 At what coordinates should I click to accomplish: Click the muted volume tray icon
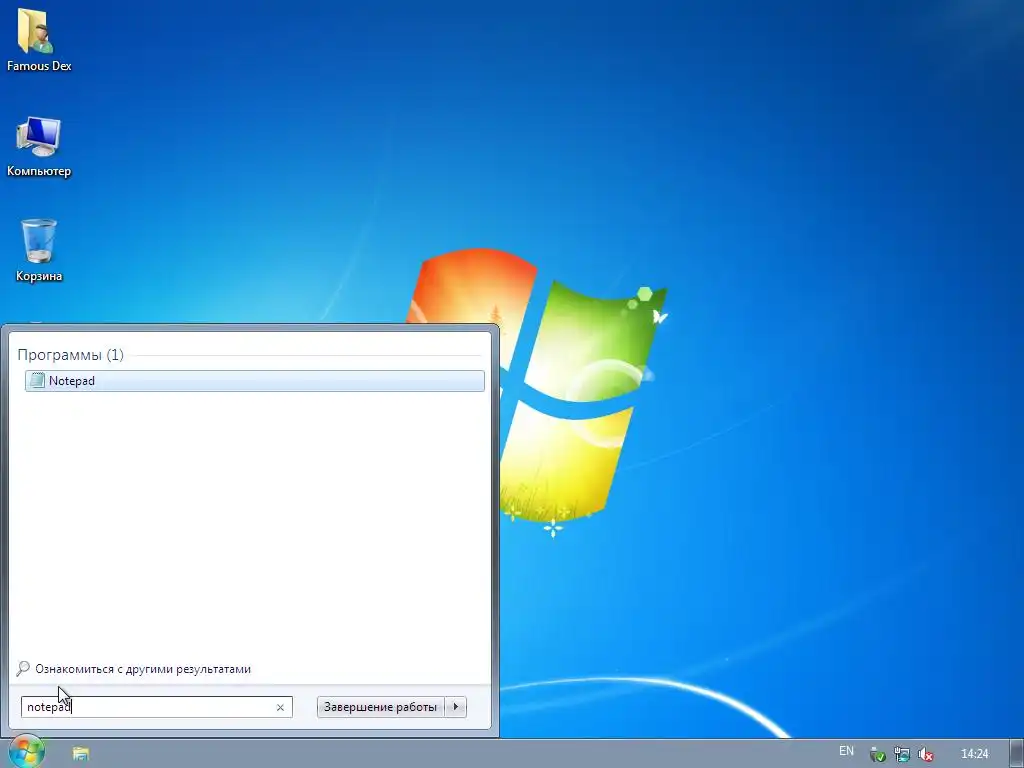925,754
